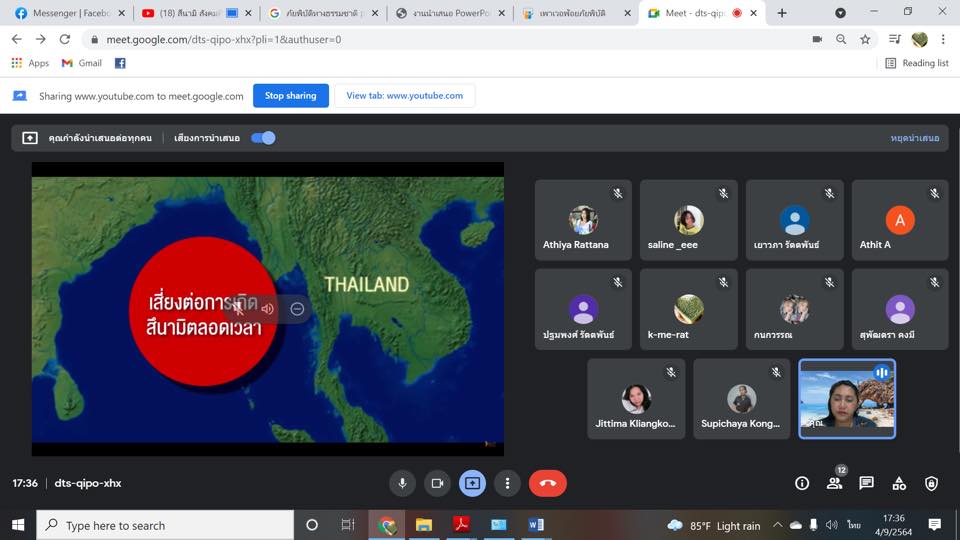Click View tab: www.youtube.com link
960x540 pixels.
coord(405,96)
